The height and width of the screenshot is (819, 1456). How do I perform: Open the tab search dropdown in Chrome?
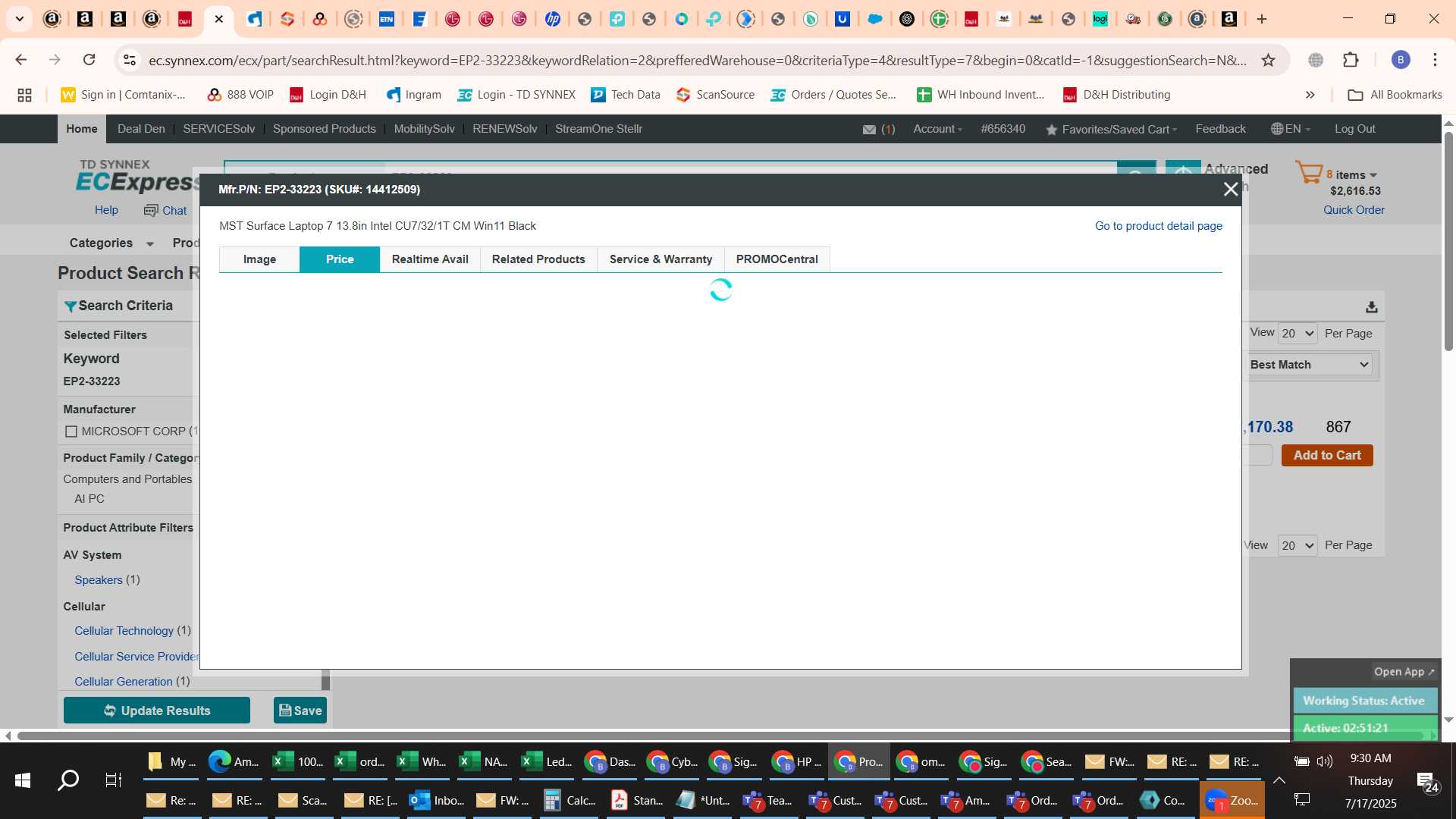click(x=20, y=19)
